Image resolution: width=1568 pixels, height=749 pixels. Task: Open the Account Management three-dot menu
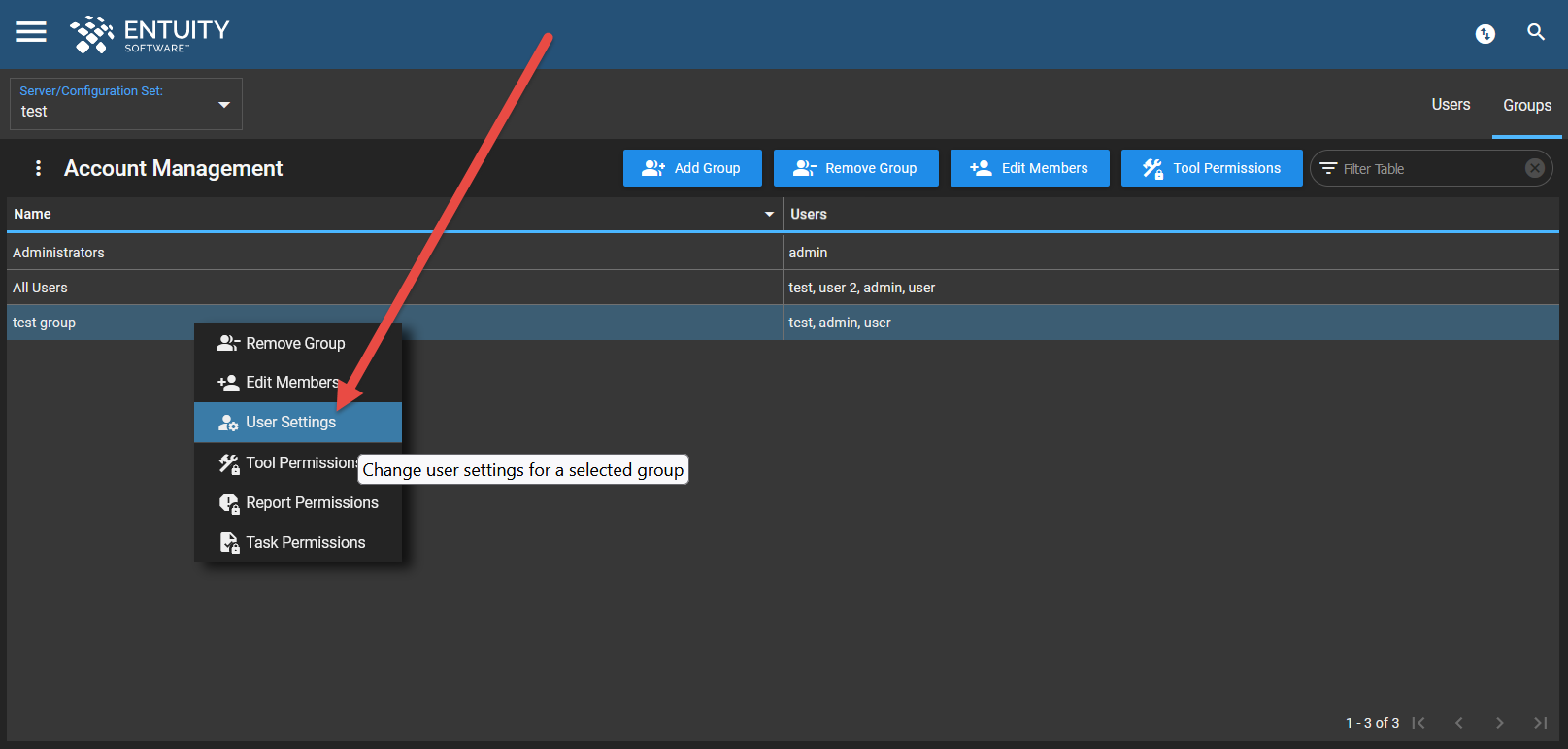point(38,168)
